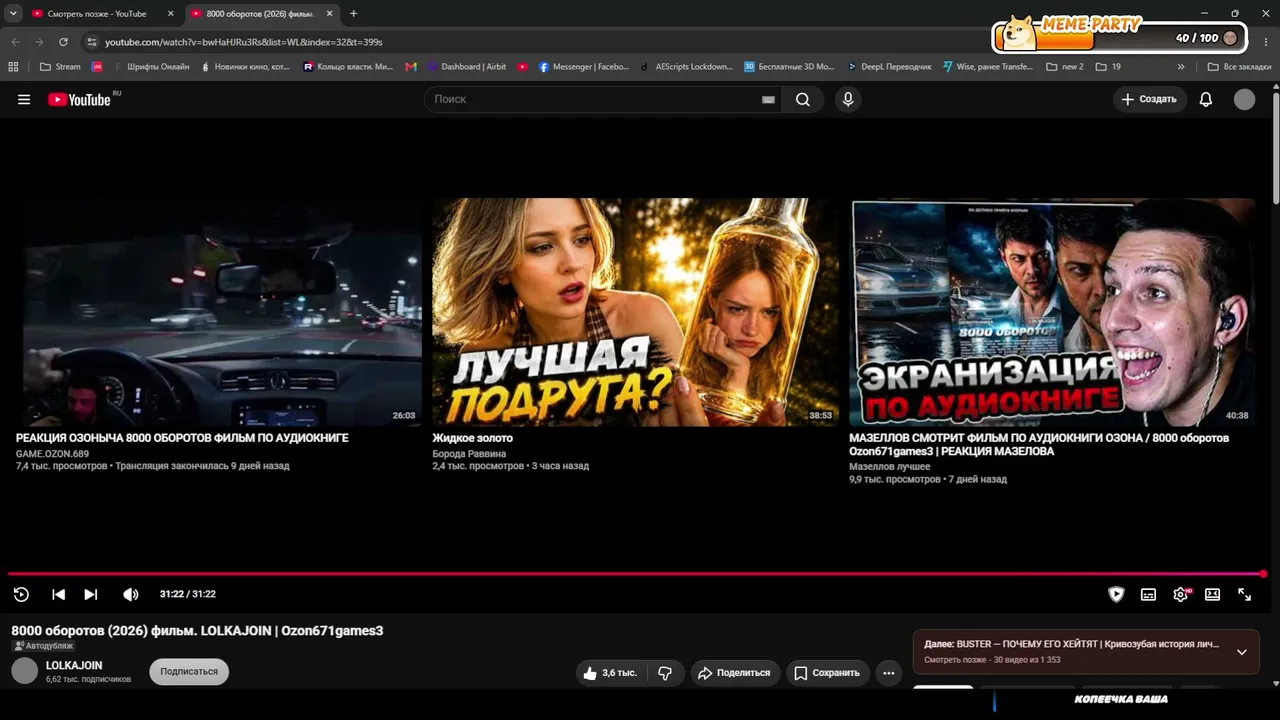Switch to Смотреть позже - YouTube tab
Viewport: 1280px width, 720px height.
(97, 14)
